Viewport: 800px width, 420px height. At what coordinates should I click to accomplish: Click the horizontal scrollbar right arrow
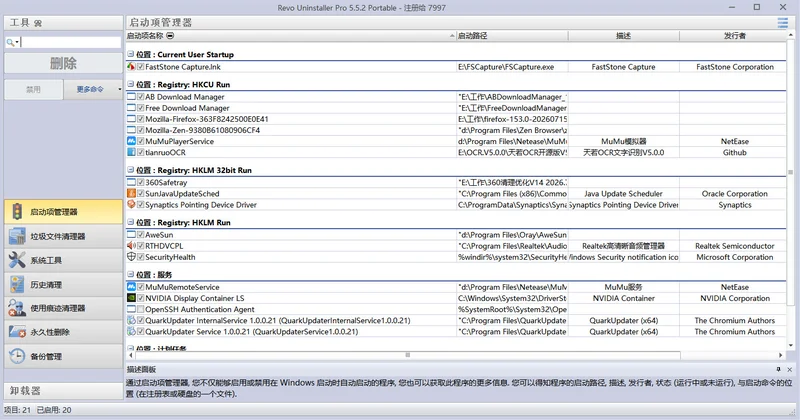tap(781, 355)
